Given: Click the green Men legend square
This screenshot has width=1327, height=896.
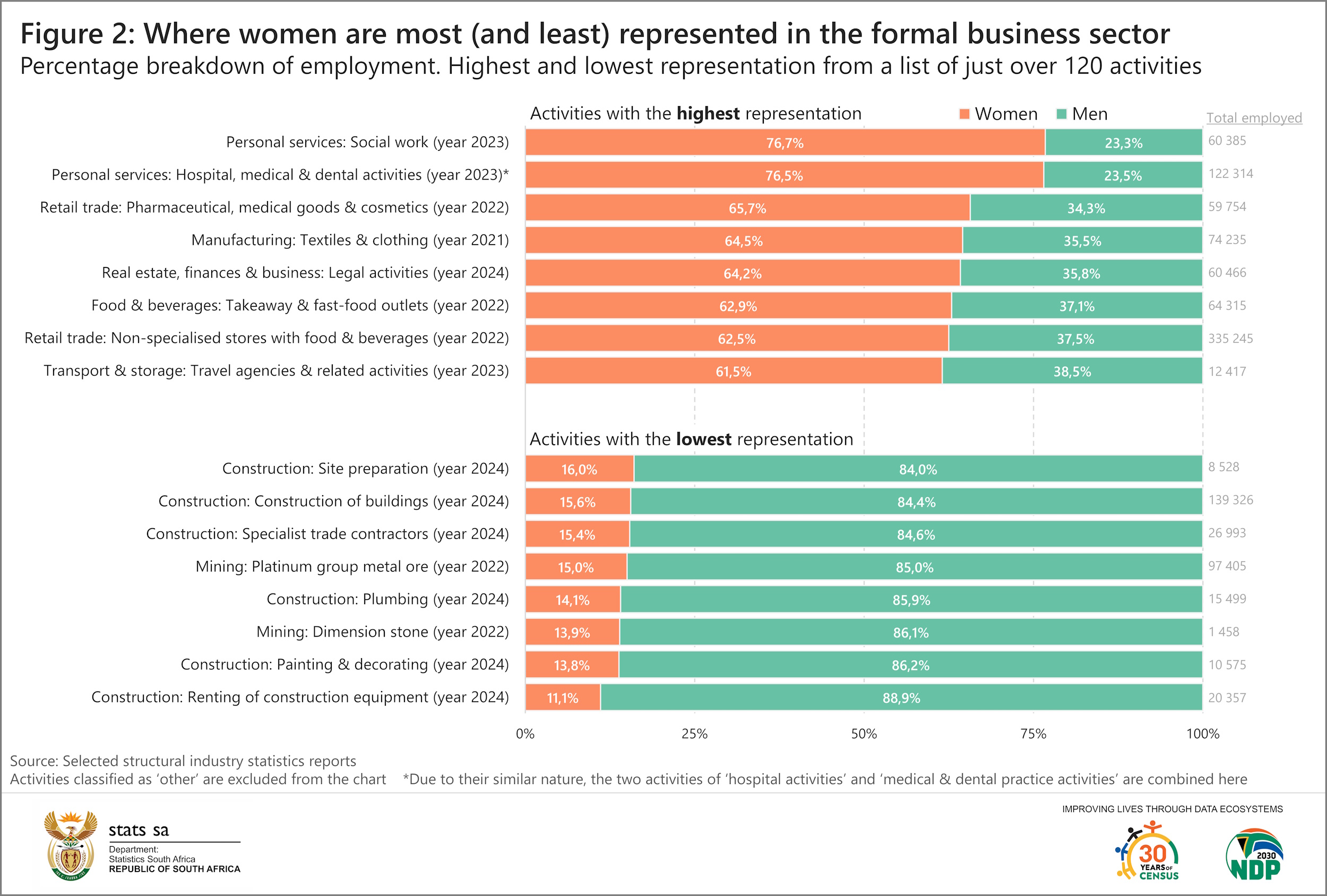Looking at the screenshot, I should pos(1062,114).
